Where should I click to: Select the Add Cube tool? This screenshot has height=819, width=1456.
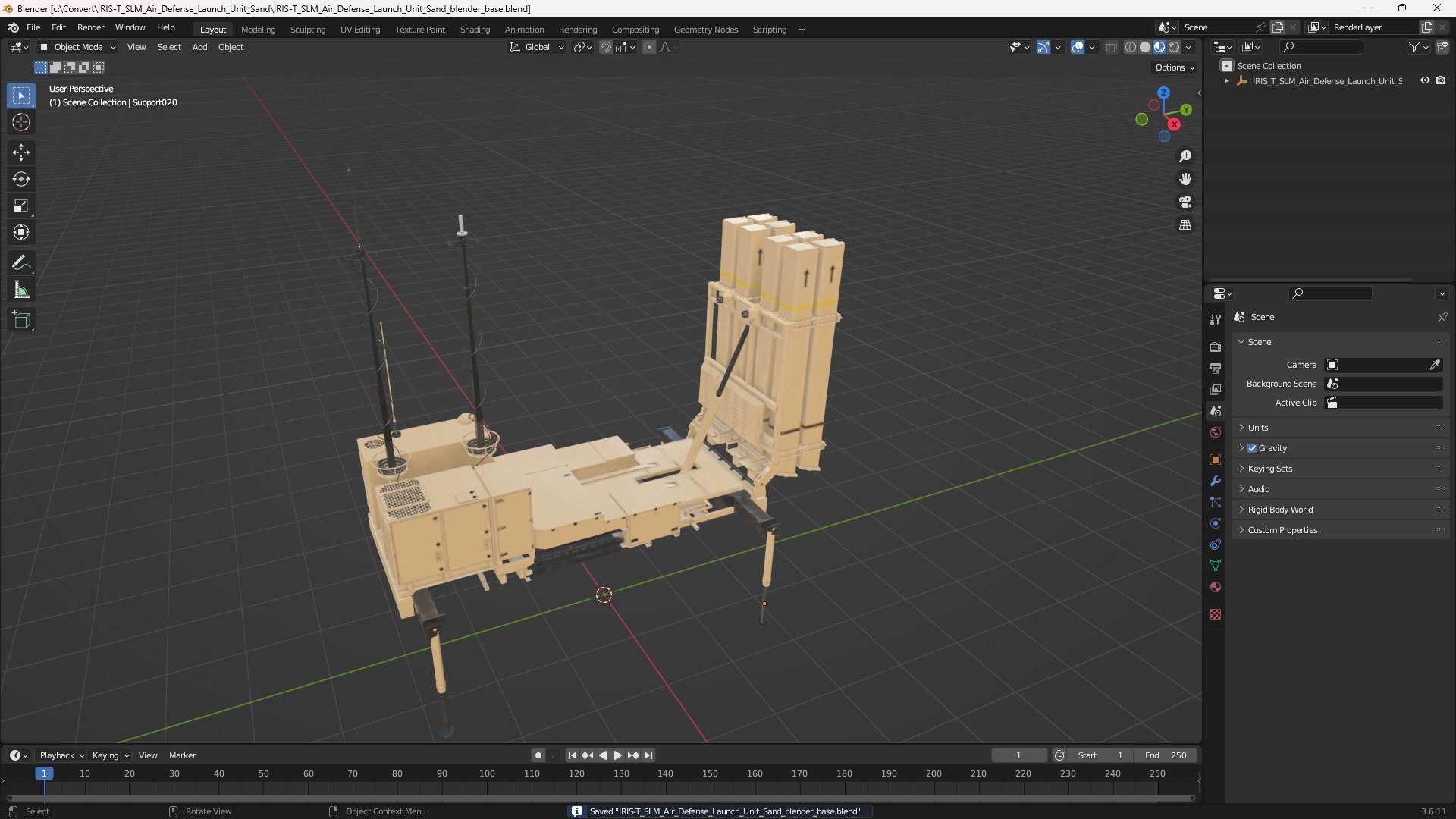coord(21,320)
